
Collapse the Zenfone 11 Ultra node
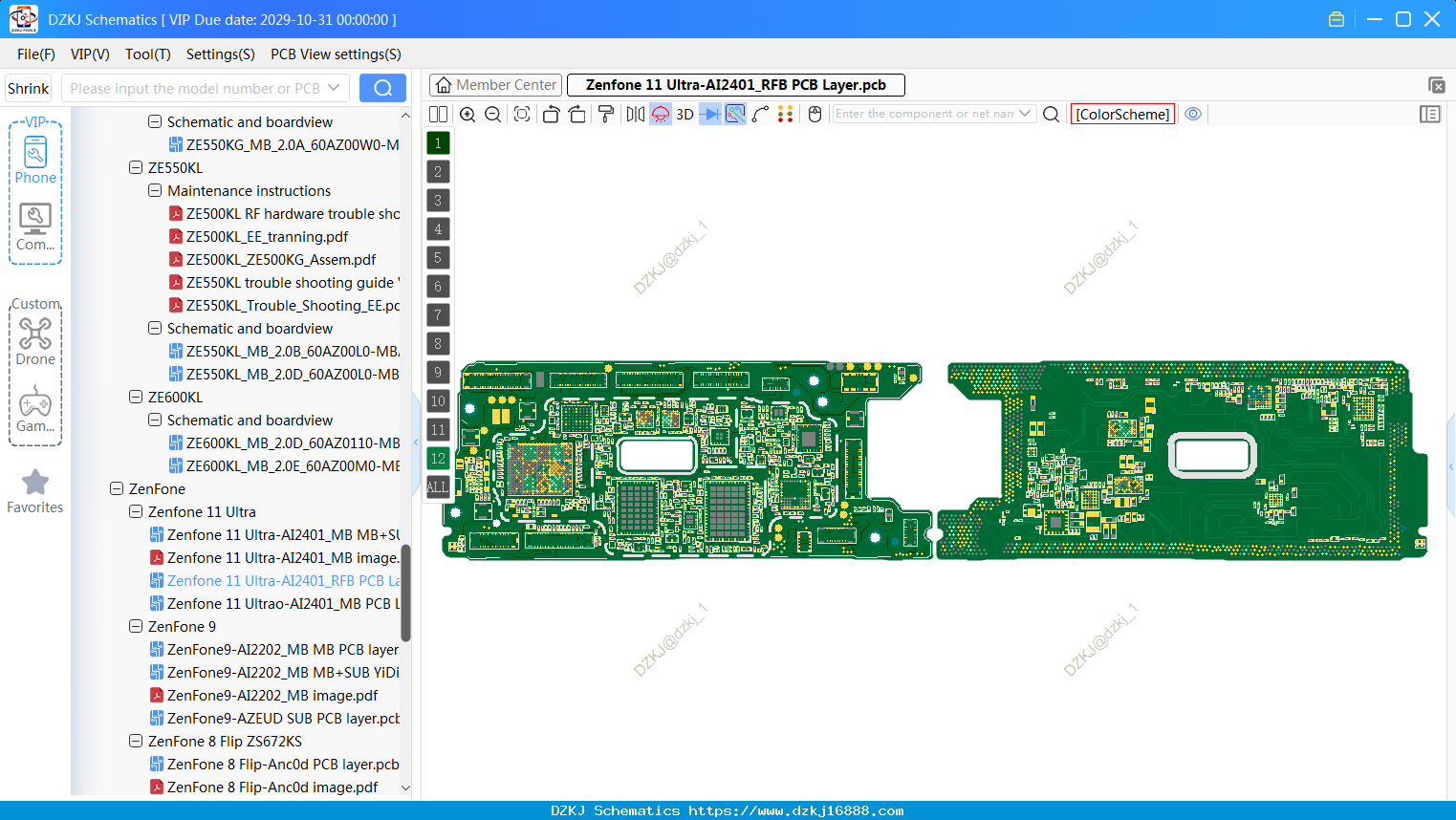(x=136, y=511)
